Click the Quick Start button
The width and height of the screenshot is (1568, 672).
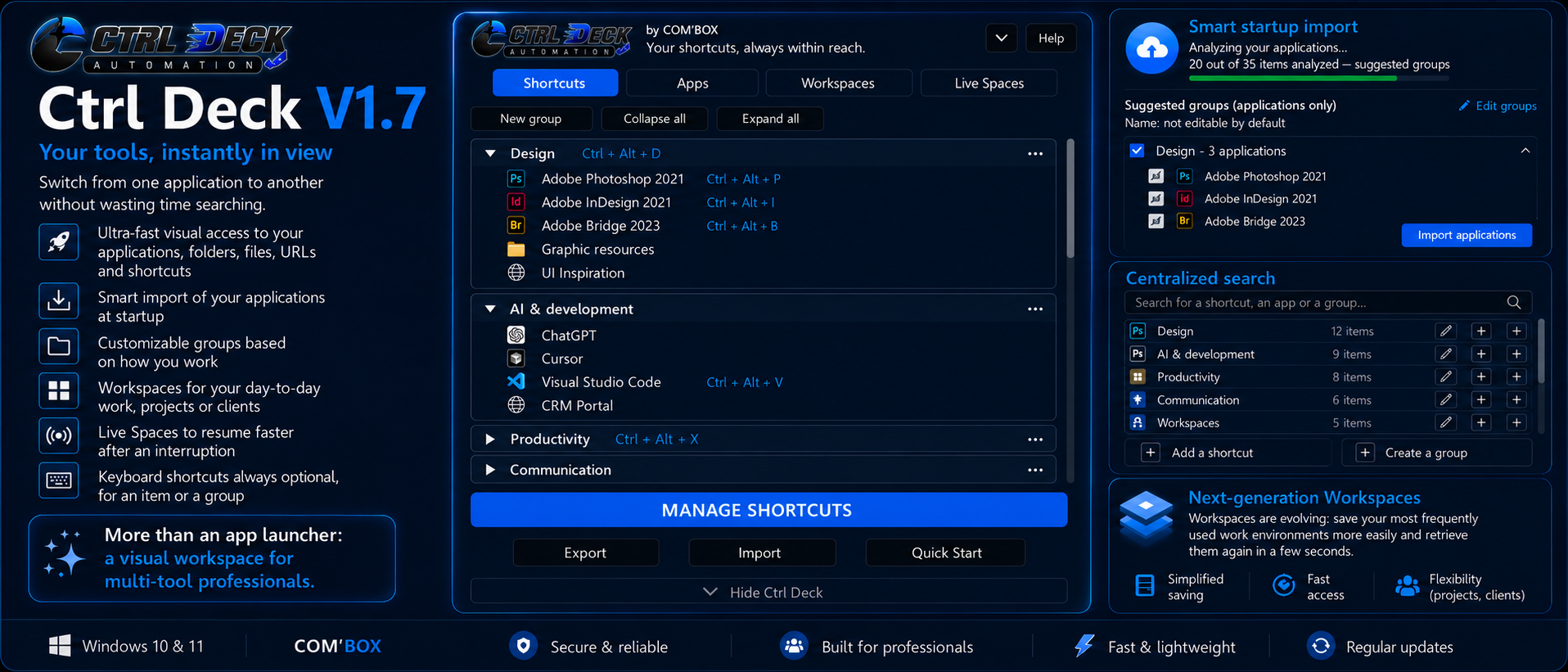point(946,552)
